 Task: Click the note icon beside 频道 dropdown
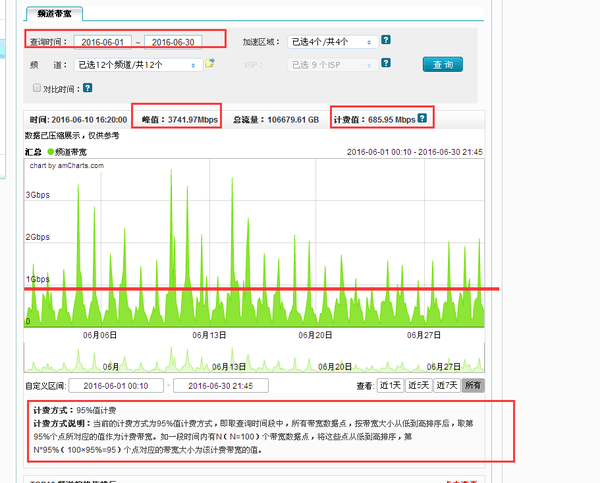click(210, 63)
